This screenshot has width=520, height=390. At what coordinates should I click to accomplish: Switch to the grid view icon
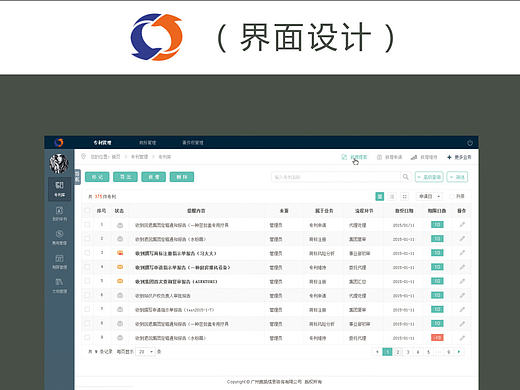[404, 196]
